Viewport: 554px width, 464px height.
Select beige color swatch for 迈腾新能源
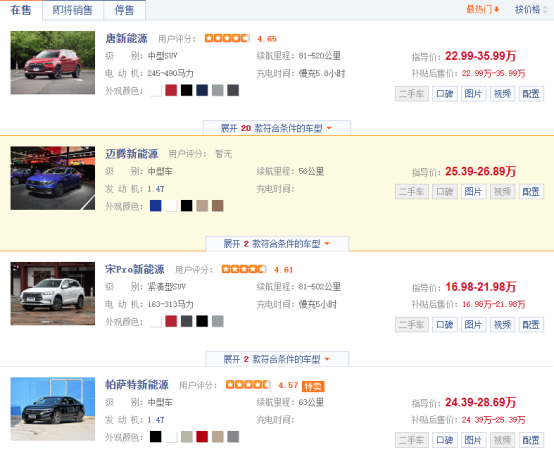tap(202, 206)
